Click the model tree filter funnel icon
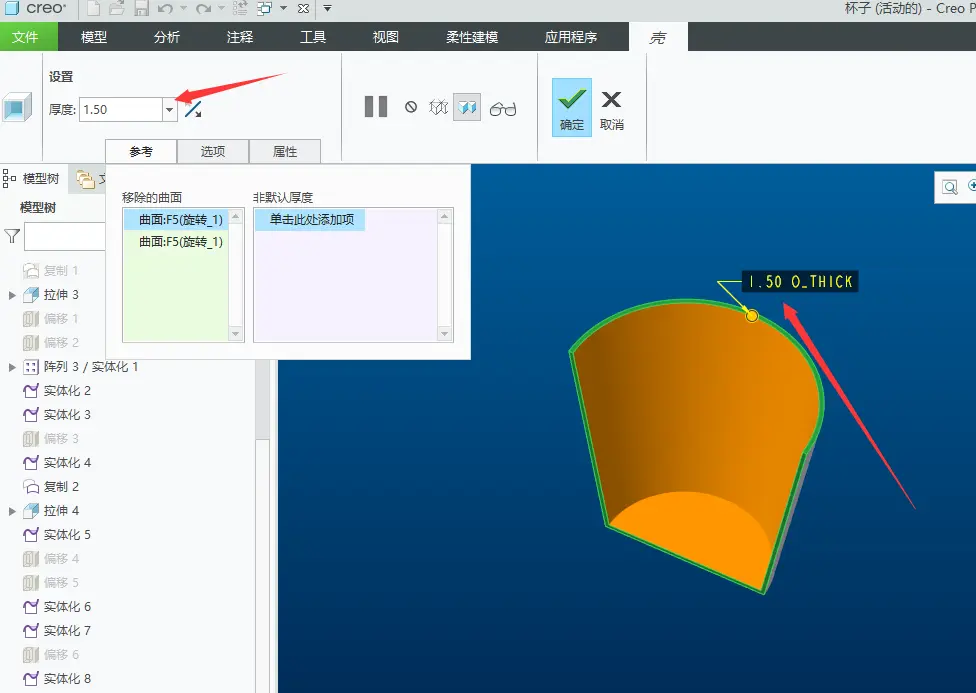 [x=12, y=237]
